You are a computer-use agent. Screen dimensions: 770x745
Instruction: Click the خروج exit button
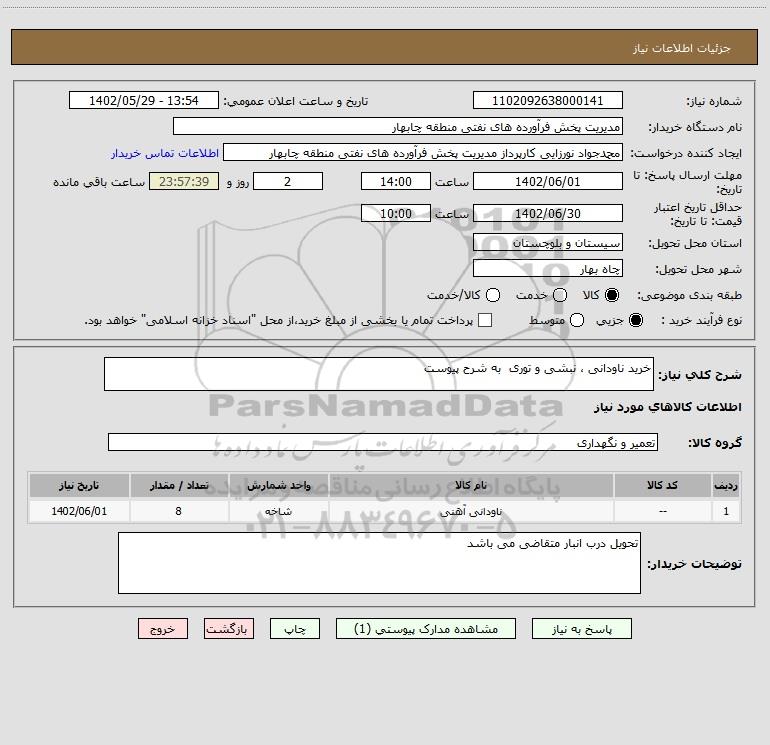click(x=163, y=629)
